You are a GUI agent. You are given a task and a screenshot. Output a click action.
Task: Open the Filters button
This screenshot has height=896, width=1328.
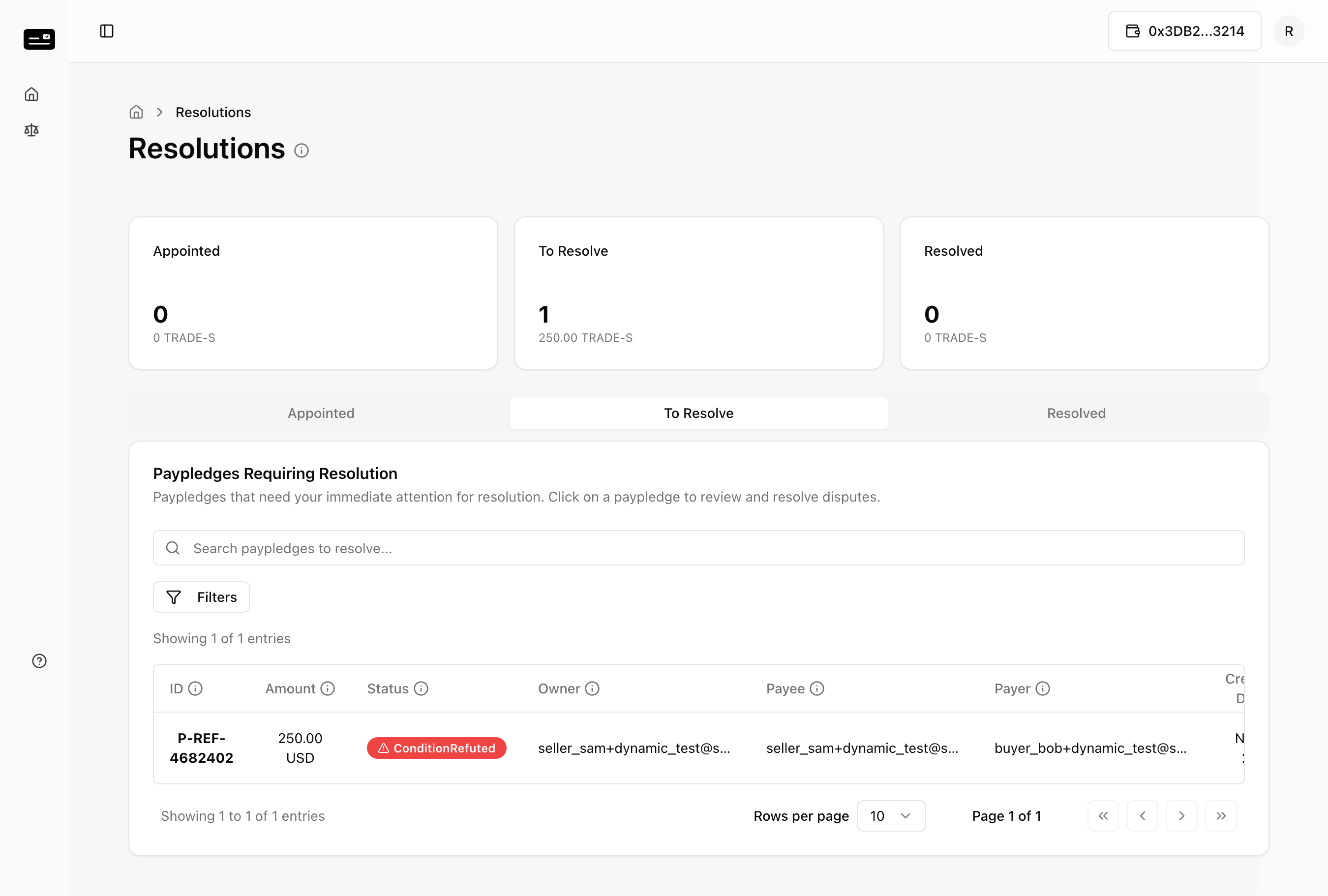[201, 597]
